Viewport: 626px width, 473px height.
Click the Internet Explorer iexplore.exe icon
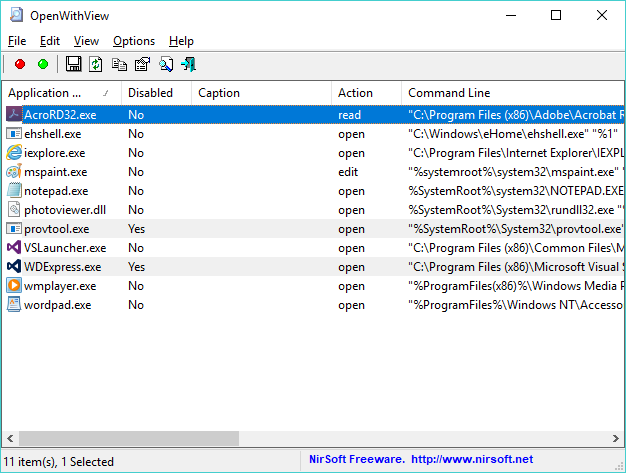pos(14,152)
